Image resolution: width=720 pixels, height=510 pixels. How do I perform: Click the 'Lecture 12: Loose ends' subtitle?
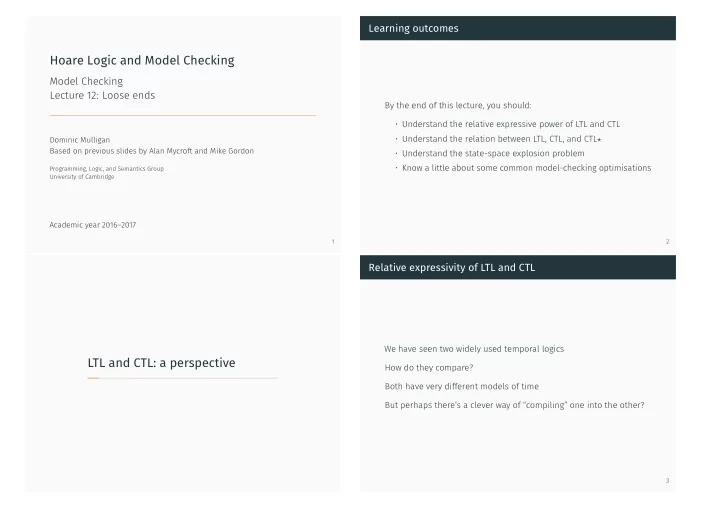point(102,95)
